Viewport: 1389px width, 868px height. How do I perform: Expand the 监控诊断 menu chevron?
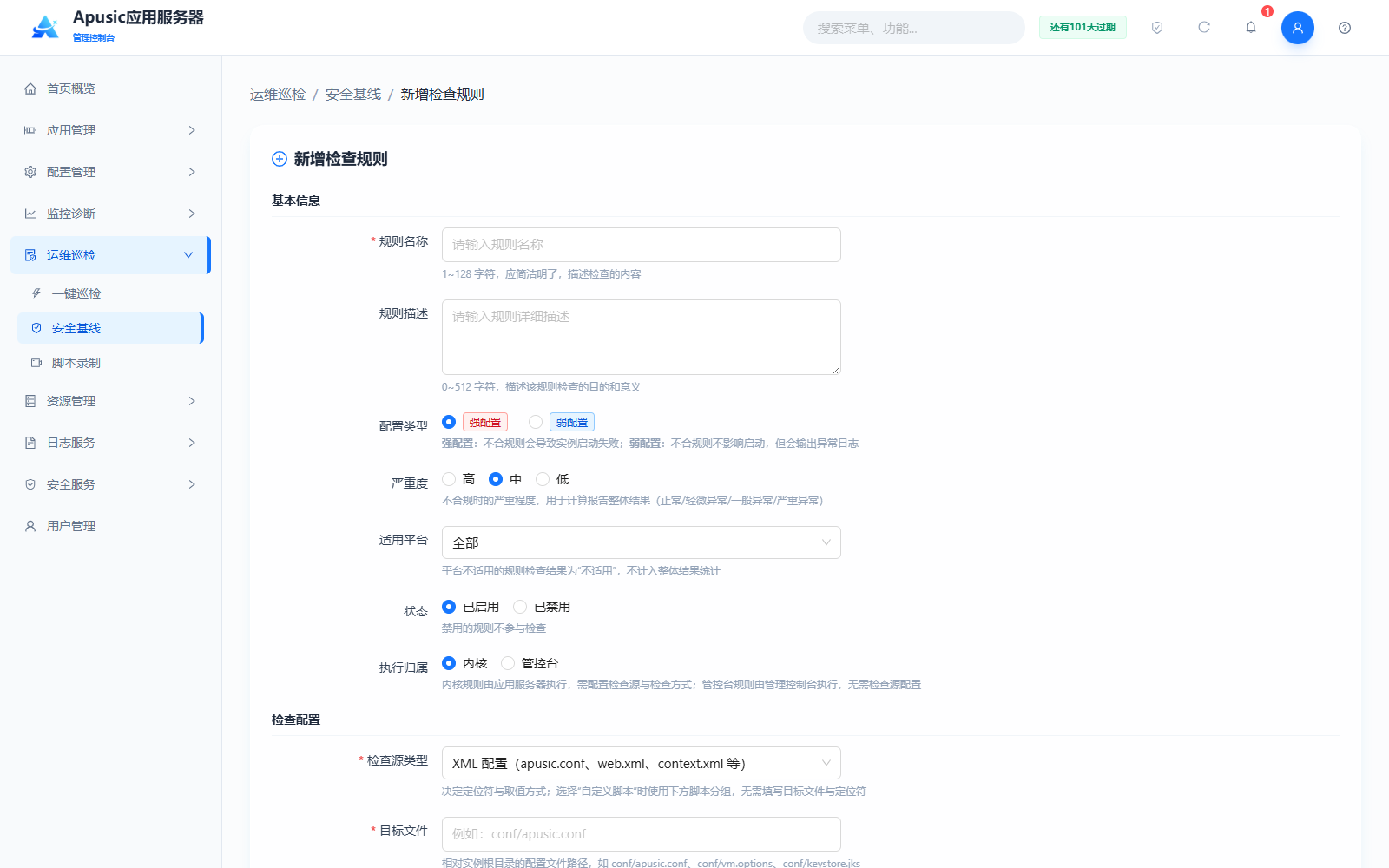tap(192, 214)
